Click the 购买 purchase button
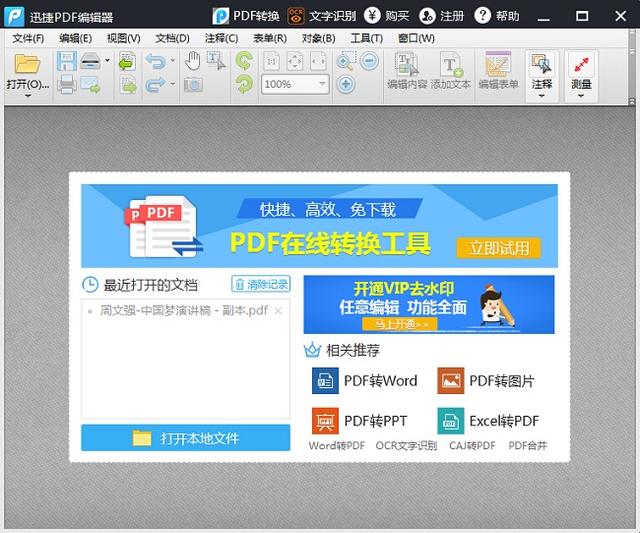The width and height of the screenshot is (640, 533). click(x=387, y=16)
